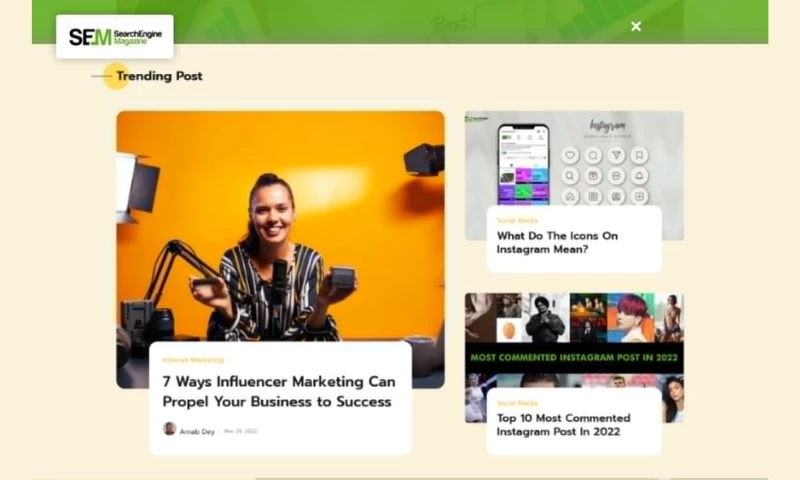The width and height of the screenshot is (800, 480).
Task: Click Social Media category above the Top 10 article
Action: (517, 402)
